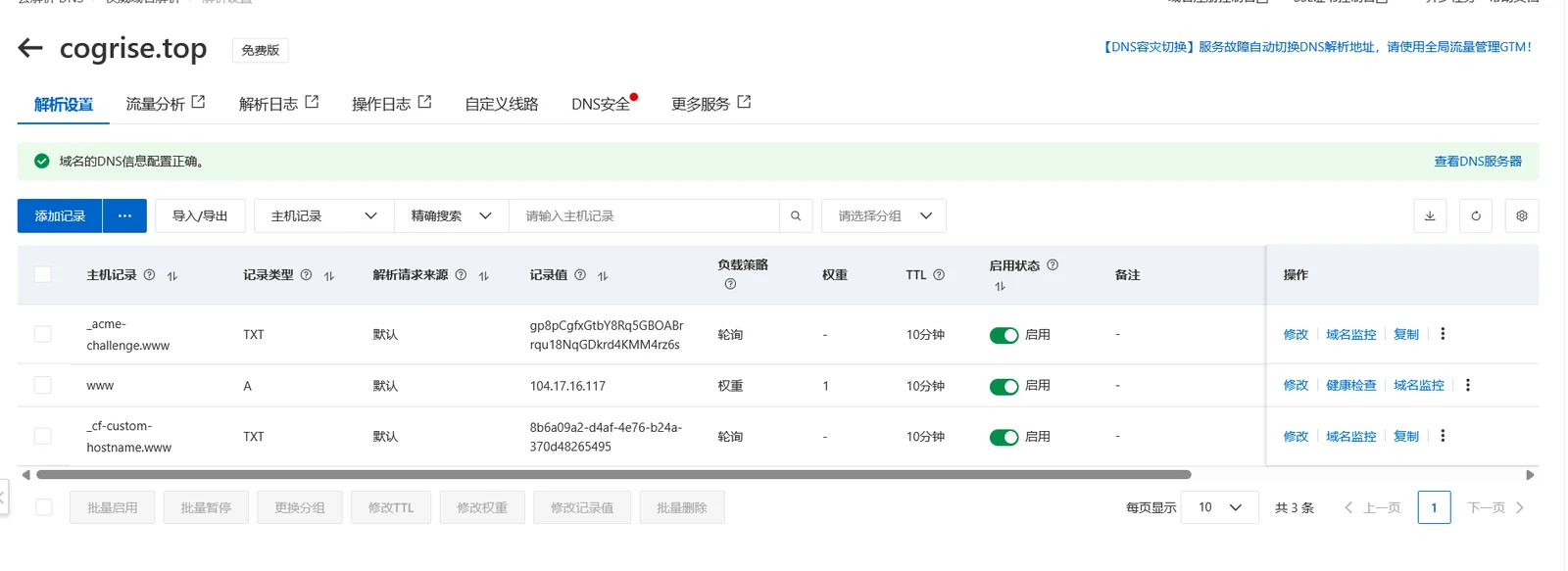Open more options beside 添加记录
This screenshot has width=1568, height=571.
(124, 216)
